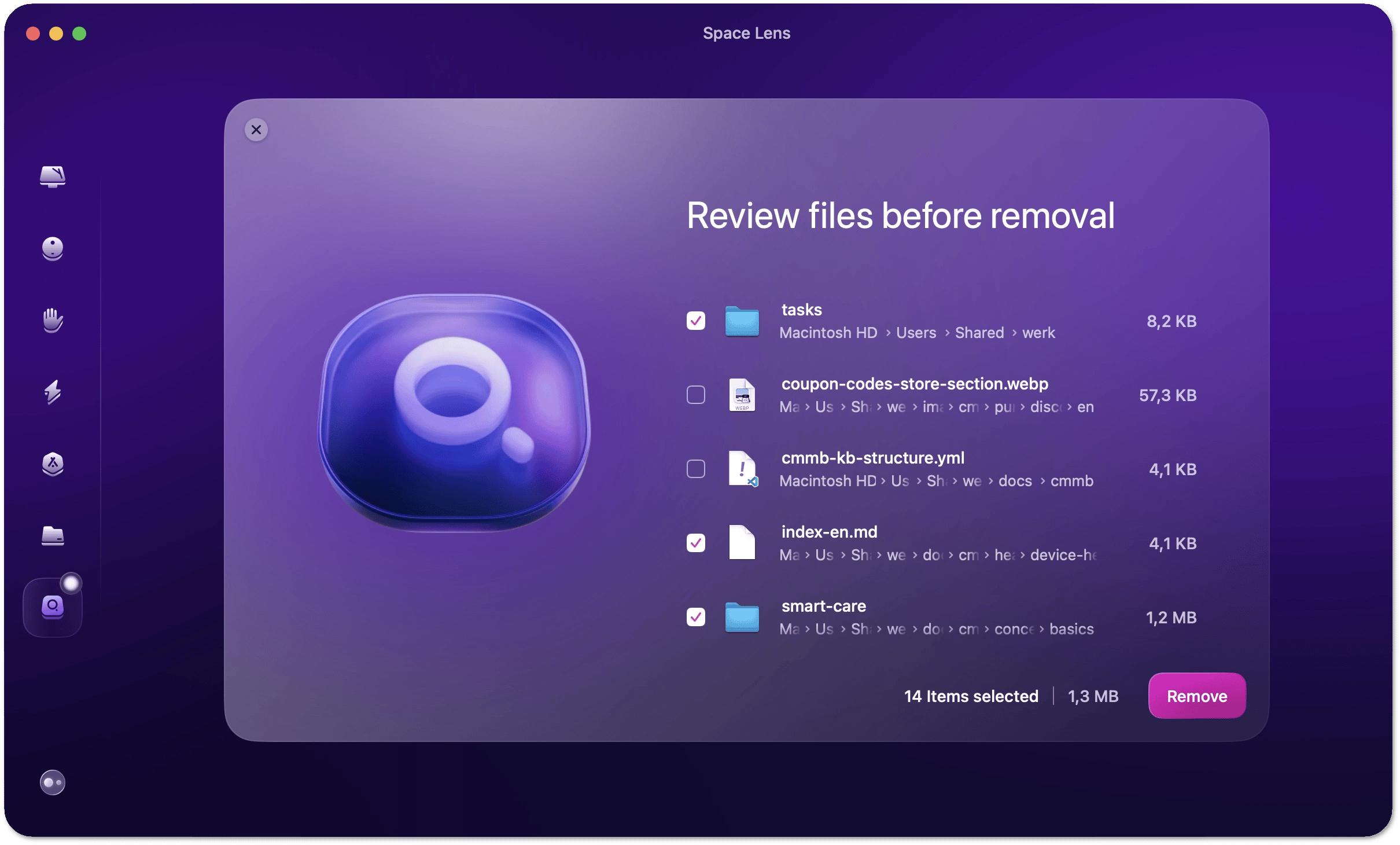Click the werk segment in the tasks path
1400x845 pixels.
[1038, 333]
